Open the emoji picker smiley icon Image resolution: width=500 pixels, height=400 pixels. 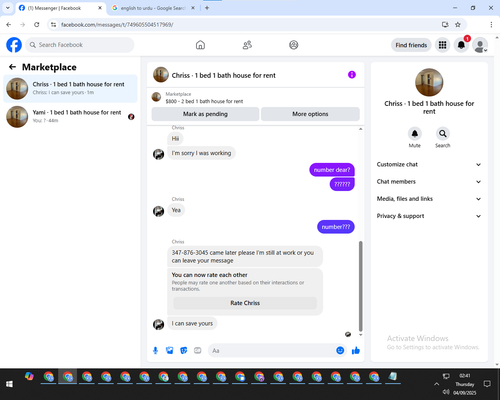[340, 350]
